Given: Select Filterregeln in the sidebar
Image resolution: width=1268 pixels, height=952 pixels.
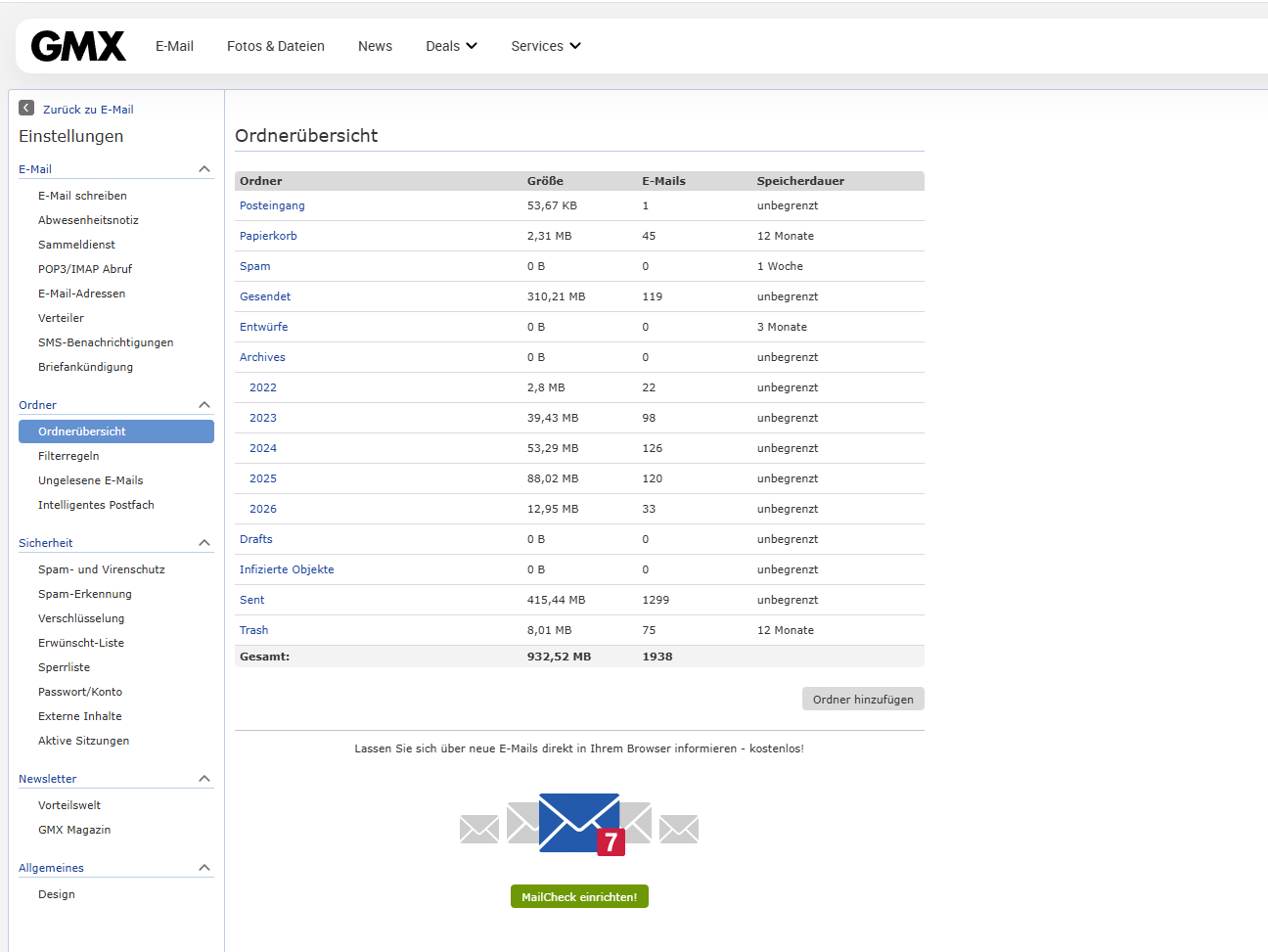Looking at the screenshot, I should [68, 456].
